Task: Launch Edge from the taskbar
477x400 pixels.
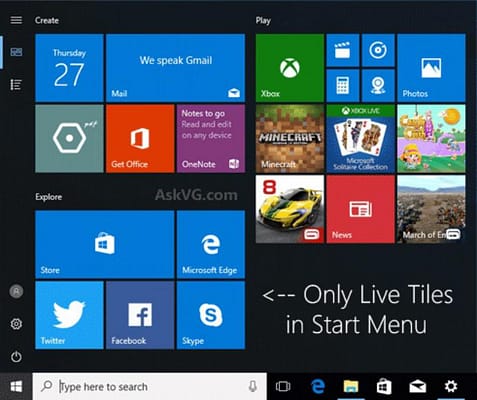Action: tap(317, 386)
